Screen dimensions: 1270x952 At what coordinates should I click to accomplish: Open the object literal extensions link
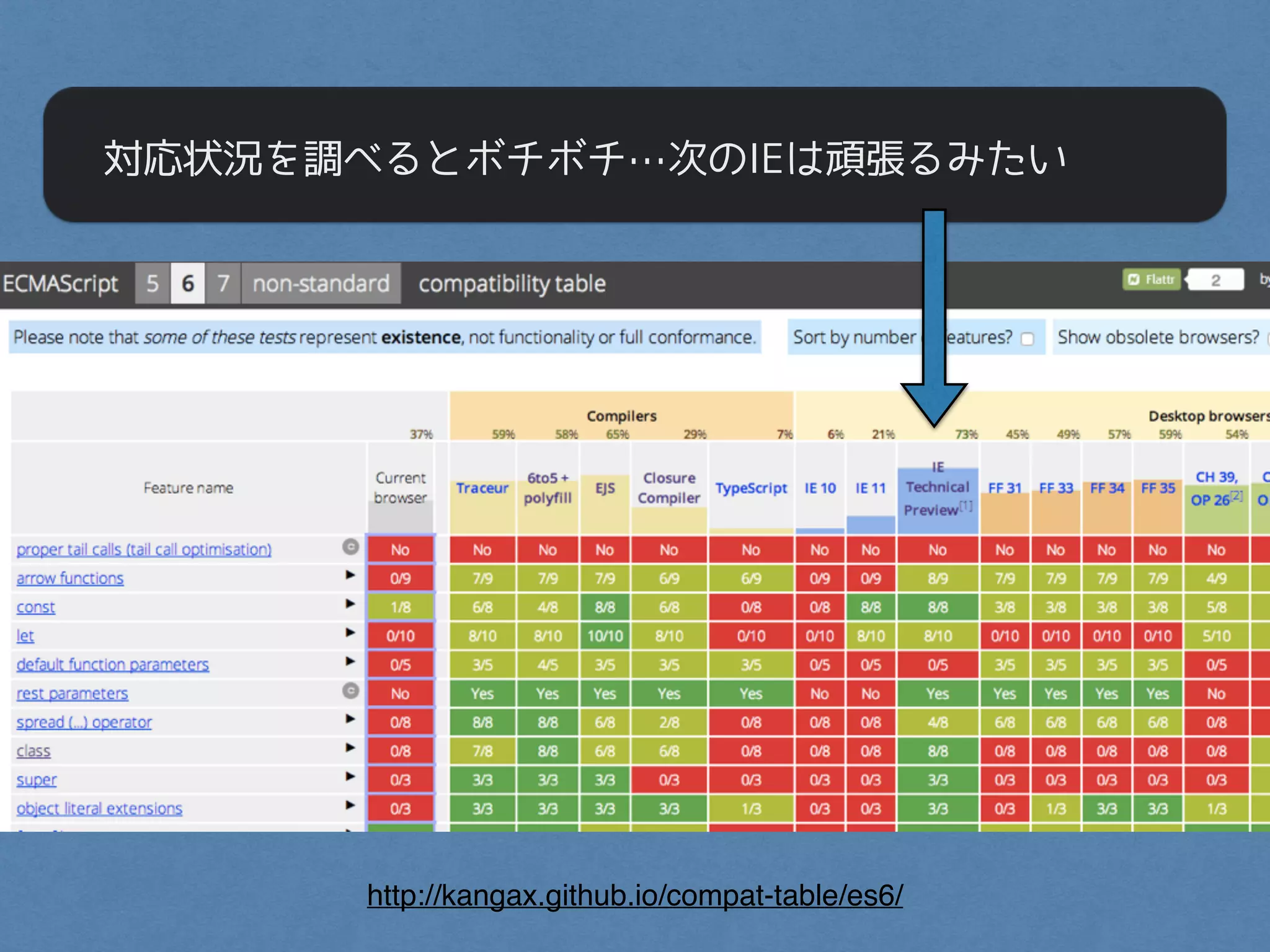click(x=100, y=808)
